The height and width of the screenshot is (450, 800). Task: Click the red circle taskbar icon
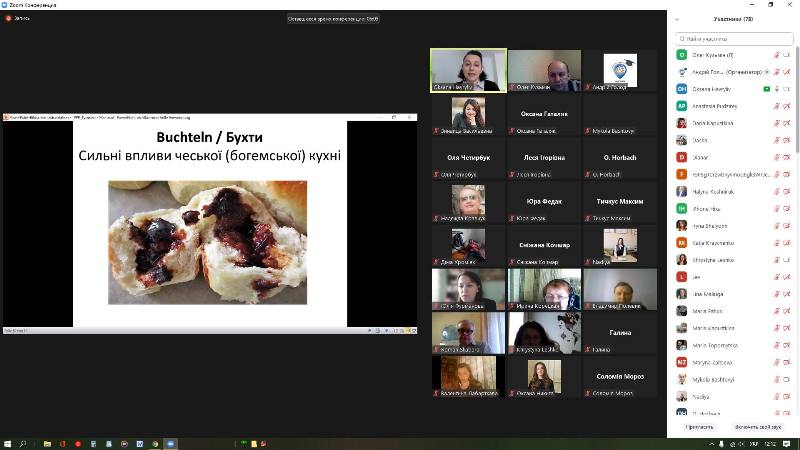tap(78, 444)
